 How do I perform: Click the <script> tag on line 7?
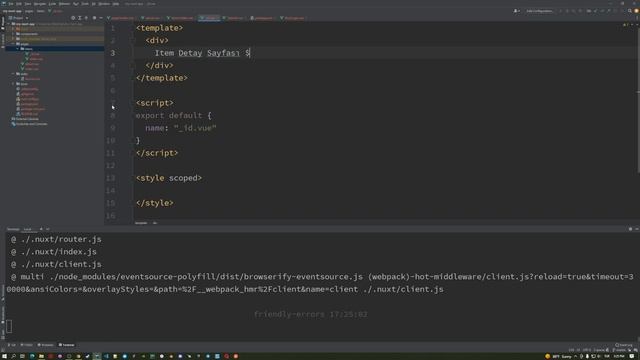pos(155,103)
